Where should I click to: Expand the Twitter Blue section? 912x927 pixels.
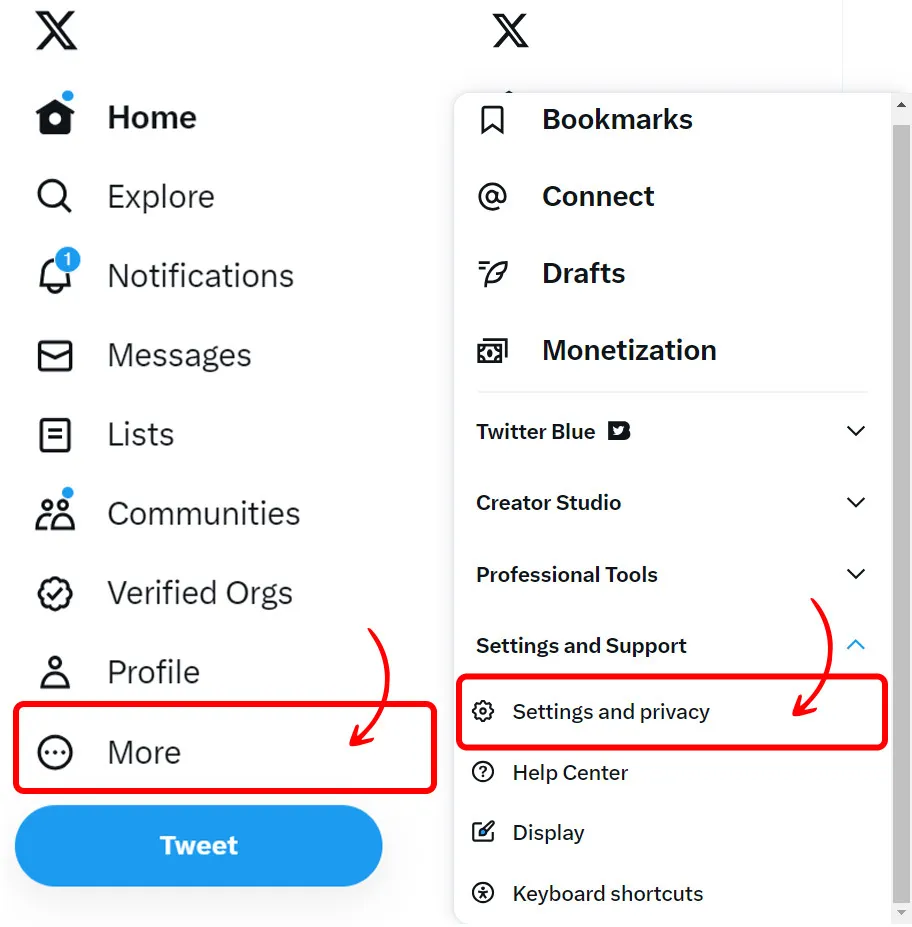click(x=856, y=431)
